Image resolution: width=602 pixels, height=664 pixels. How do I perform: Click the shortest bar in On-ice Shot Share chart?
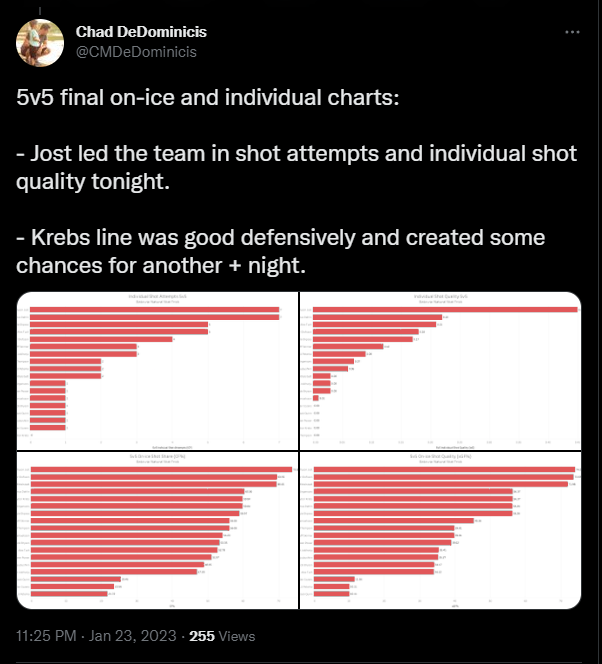point(69,594)
